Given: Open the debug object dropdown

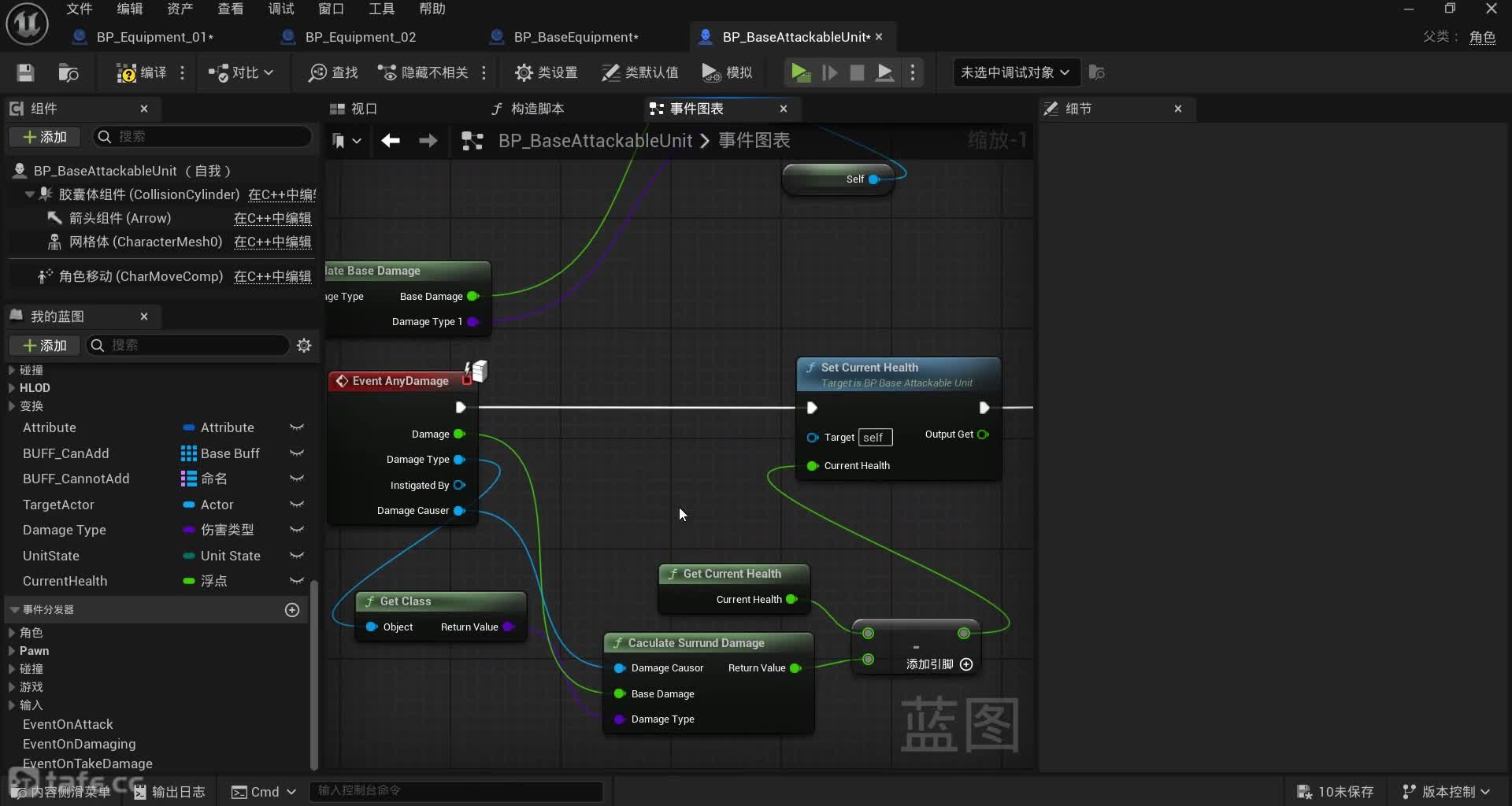Looking at the screenshot, I should (x=1014, y=72).
